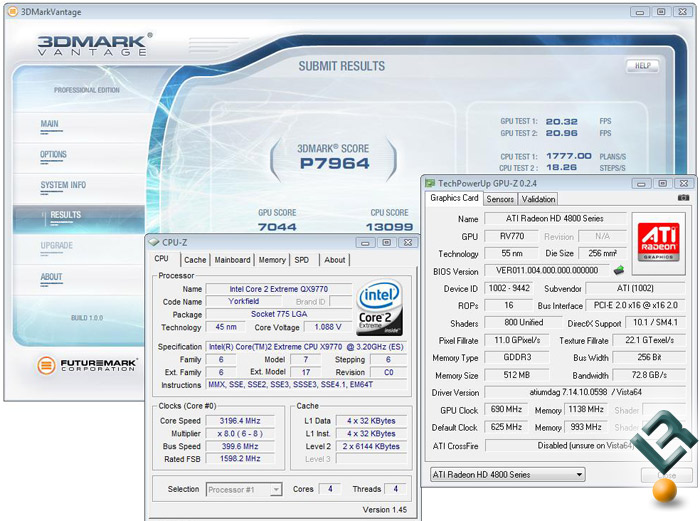Viewport: 700px width, 521px height.
Task: Click the CPU-Z Version 1.45 text
Action: (384, 510)
